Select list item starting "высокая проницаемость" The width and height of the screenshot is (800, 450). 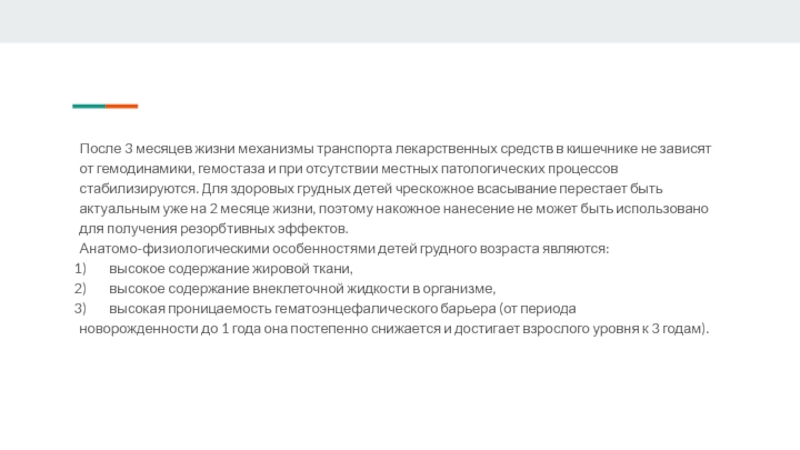[x=342, y=308]
